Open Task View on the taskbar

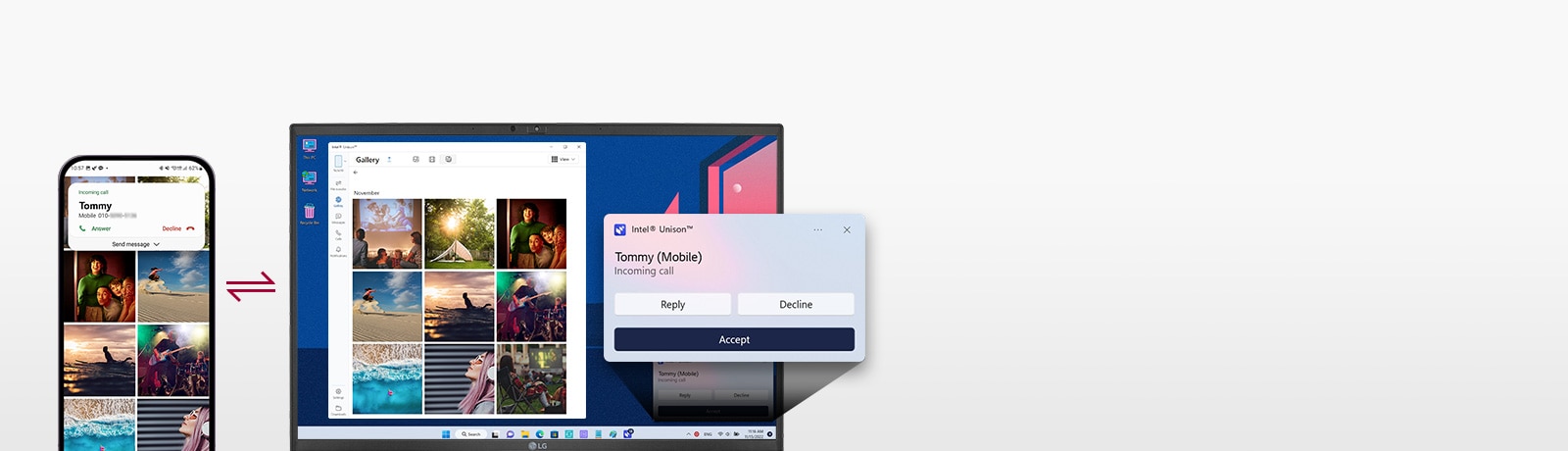pyautogui.click(x=495, y=434)
